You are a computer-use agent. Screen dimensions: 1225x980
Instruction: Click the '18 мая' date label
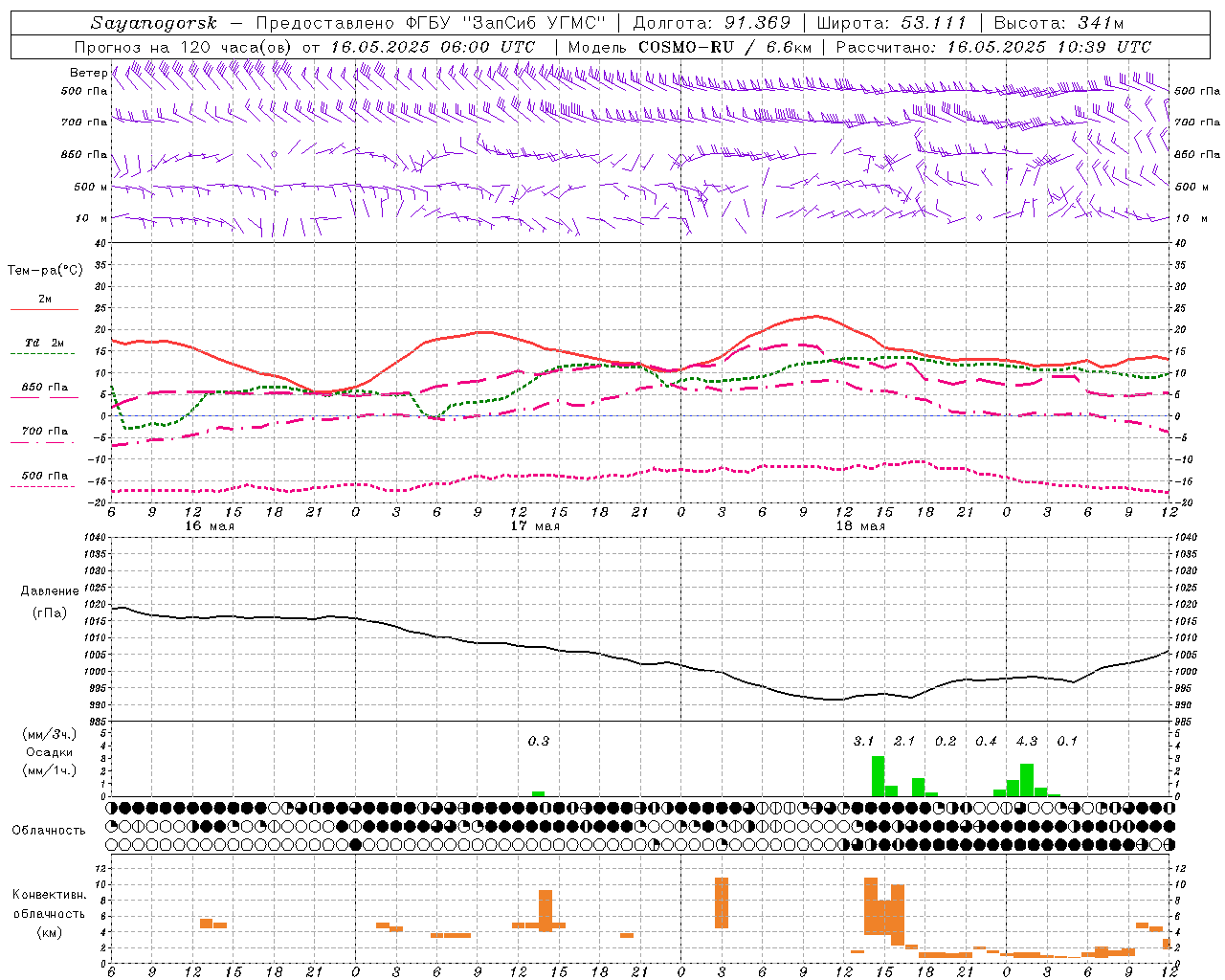click(860, 526)
